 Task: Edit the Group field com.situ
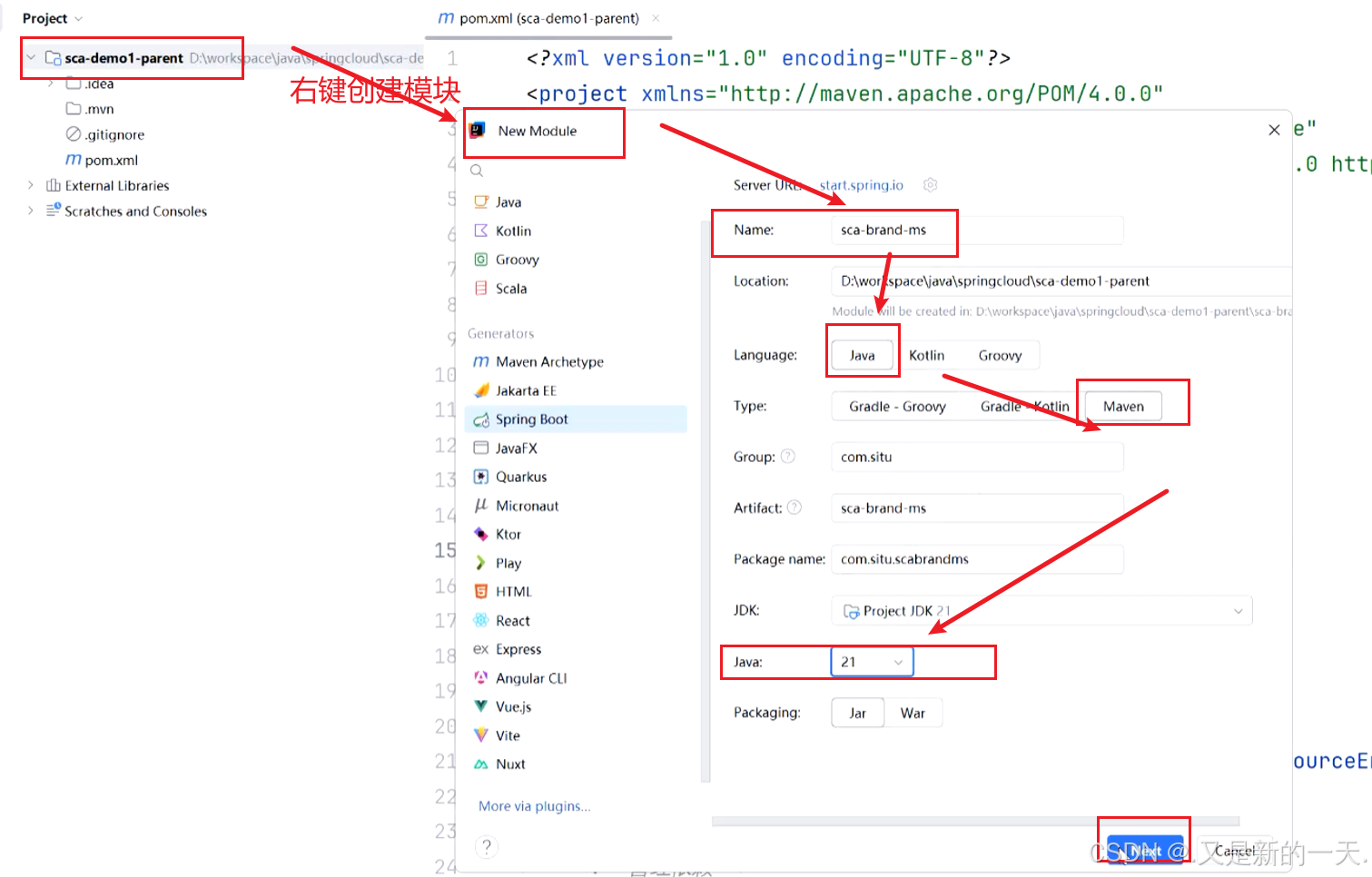pyautogui.click(x=977, y=457)
